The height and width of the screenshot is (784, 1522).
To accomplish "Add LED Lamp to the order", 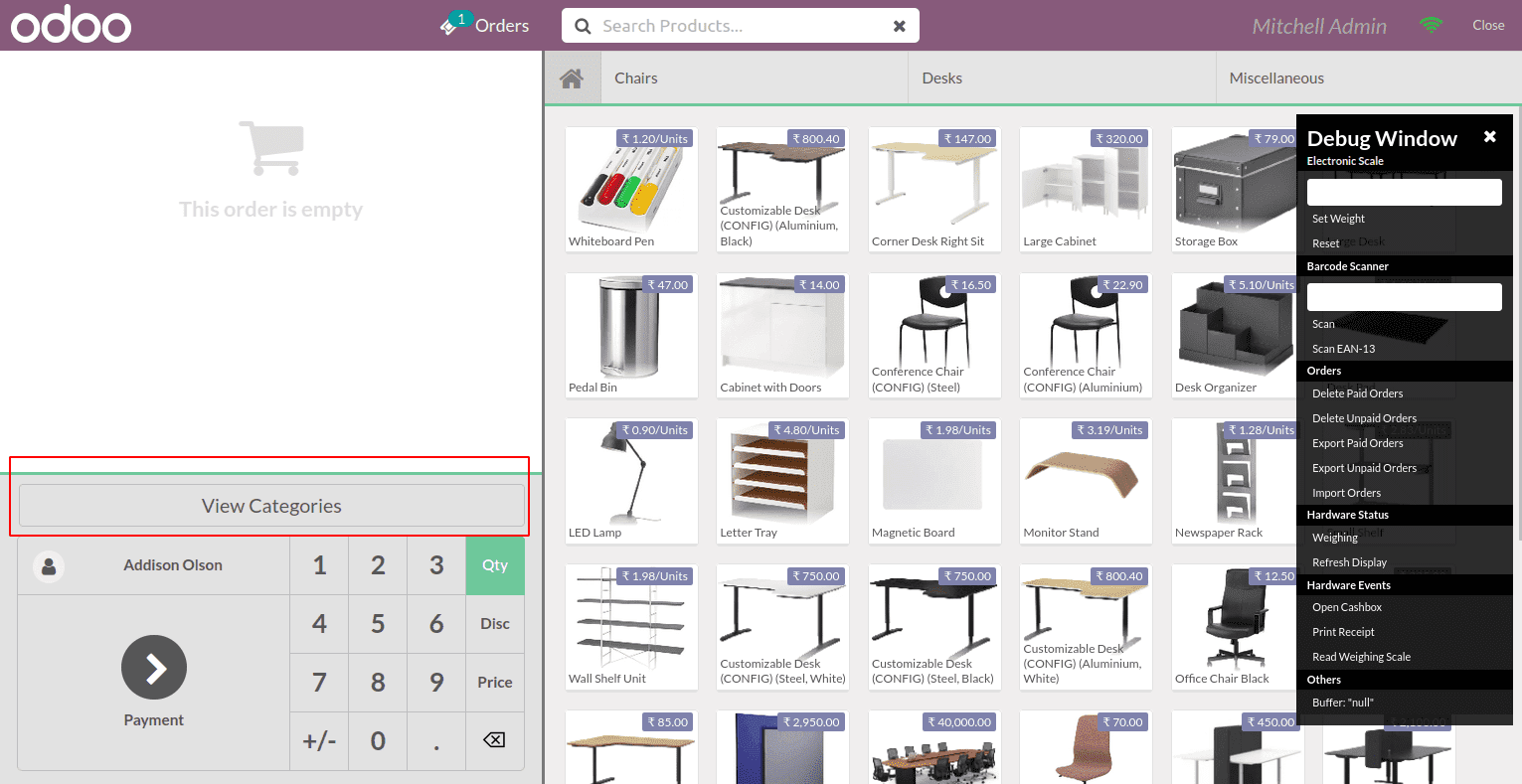I will pos(631,481).
